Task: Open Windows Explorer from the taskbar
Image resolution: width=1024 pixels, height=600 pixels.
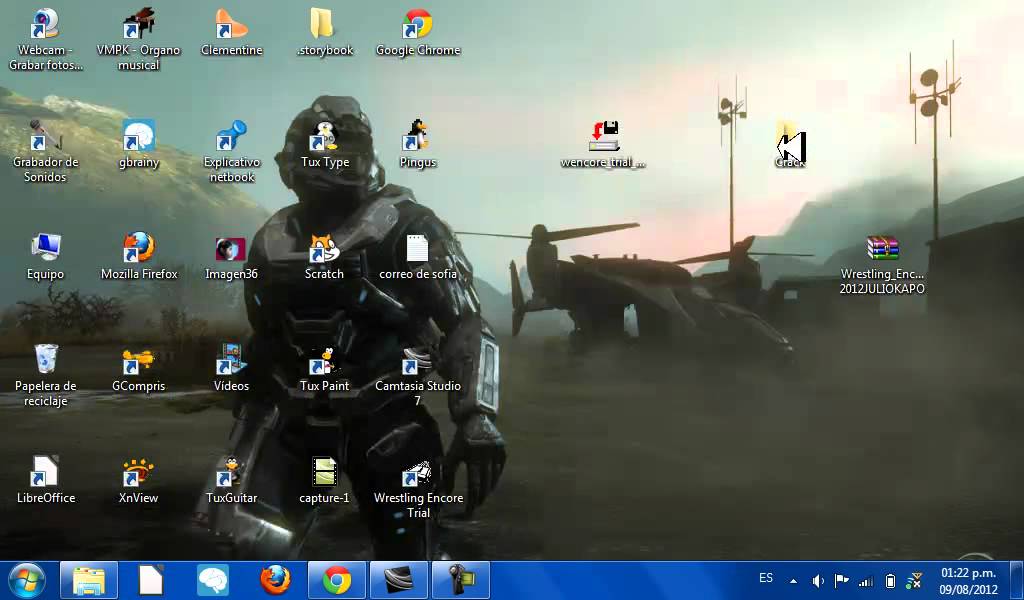Action: [x=89, y=580]
